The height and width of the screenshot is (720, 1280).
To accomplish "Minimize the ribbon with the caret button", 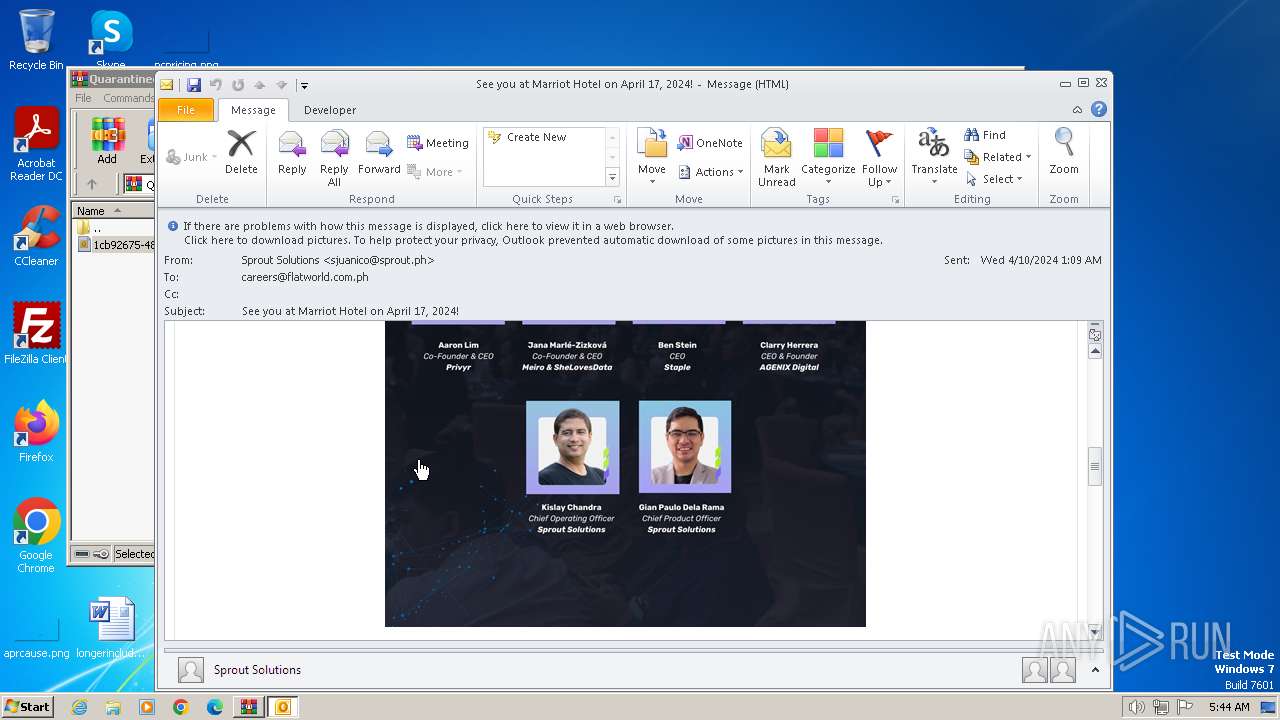I will coord(1077,110).
